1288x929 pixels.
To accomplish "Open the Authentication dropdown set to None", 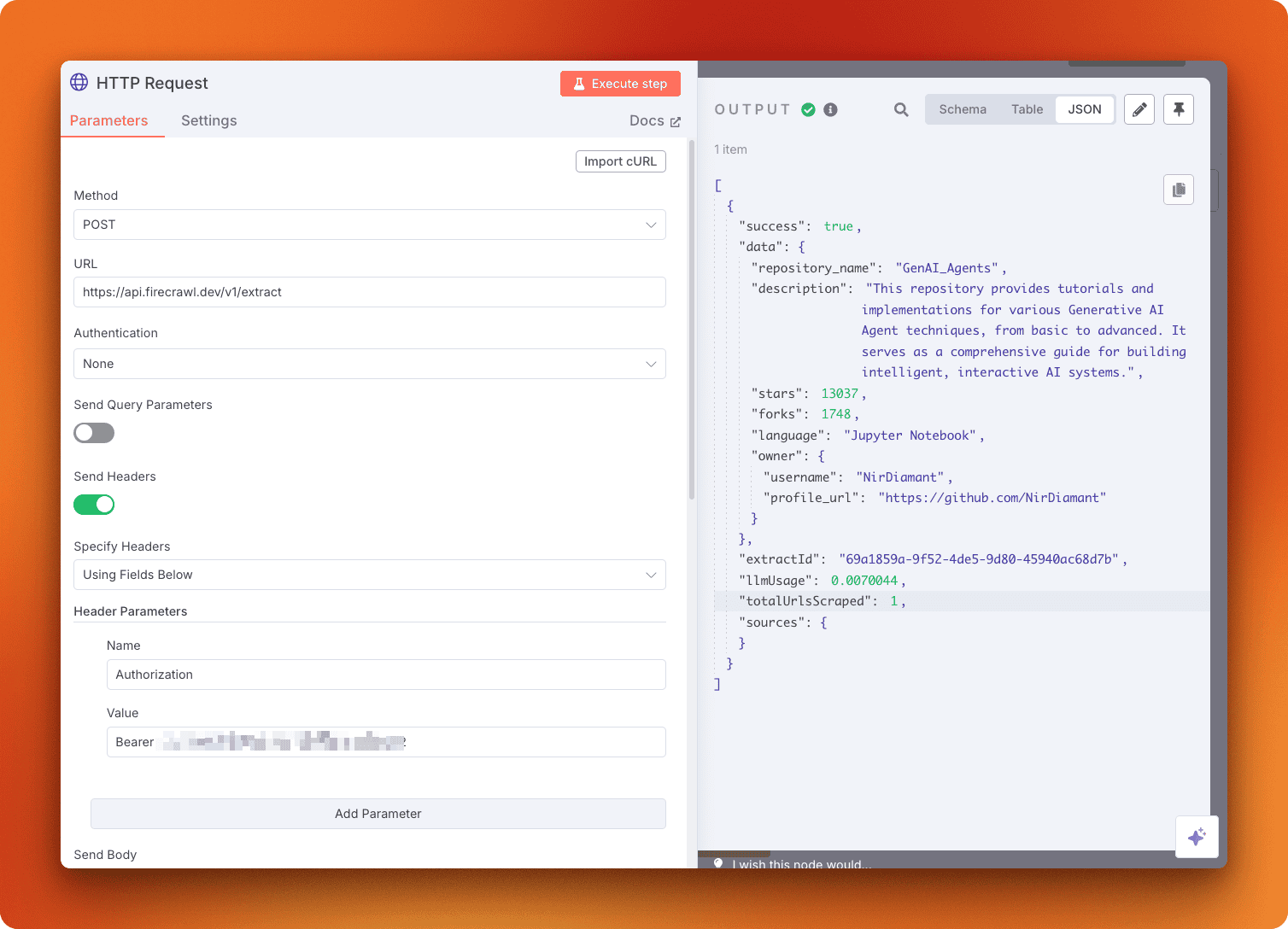I will [x=370, y=364].
